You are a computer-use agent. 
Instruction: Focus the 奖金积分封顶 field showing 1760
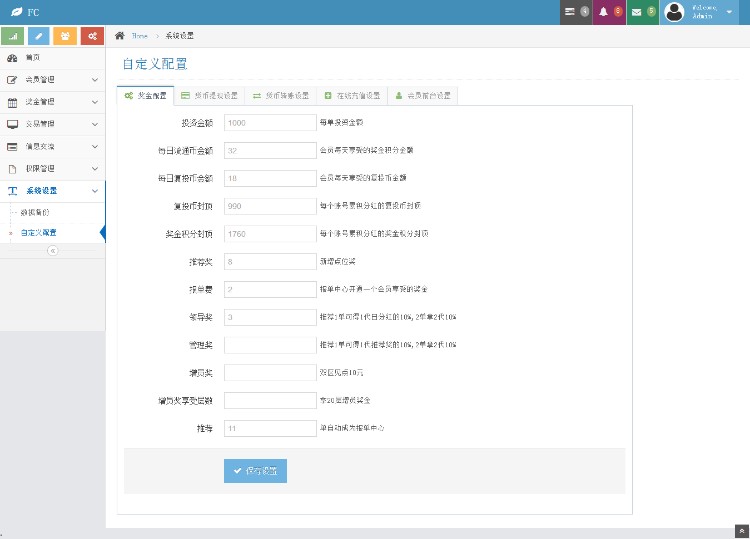270,234
